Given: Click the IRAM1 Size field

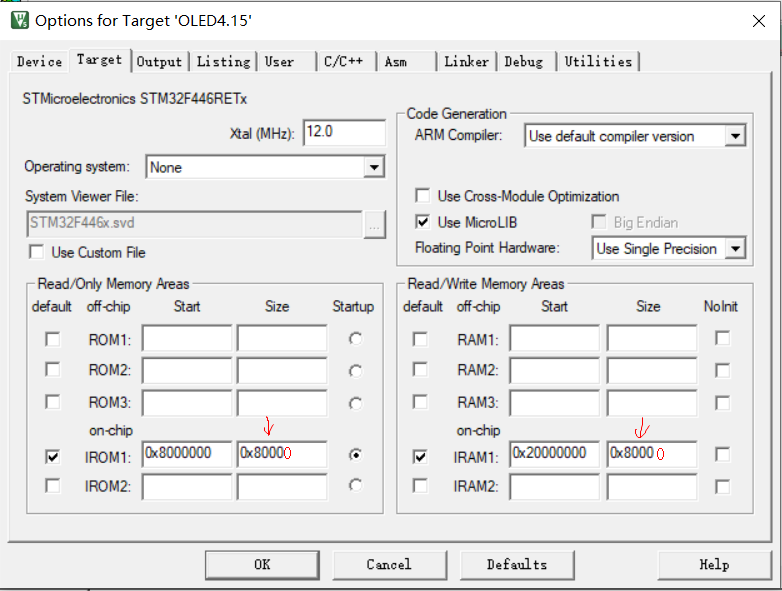Looking at the screenshot, I should pos(652,454).
